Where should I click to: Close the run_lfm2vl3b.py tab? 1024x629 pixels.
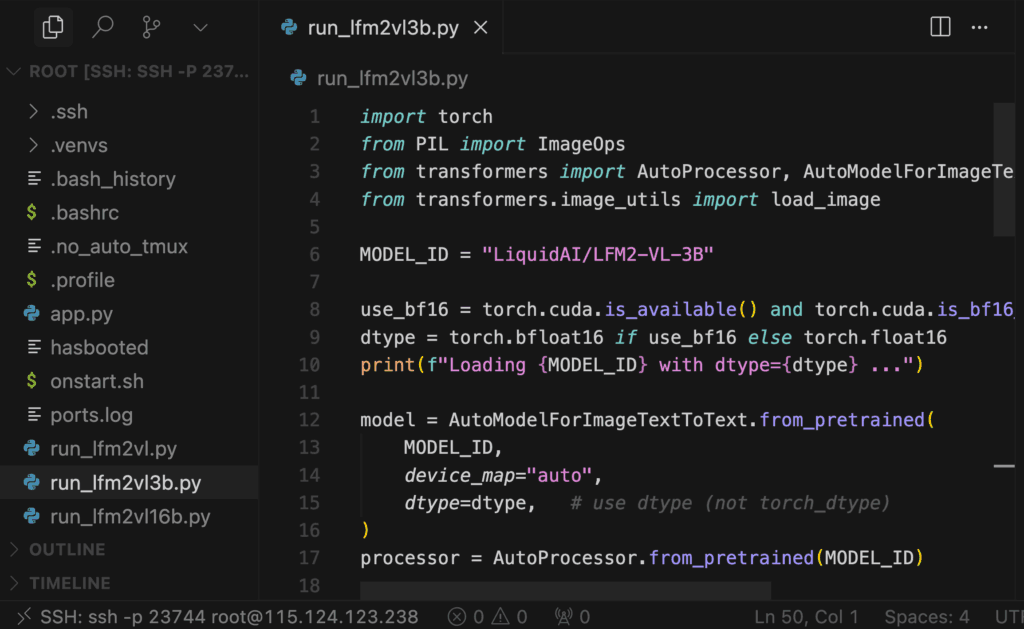[480, 28]
